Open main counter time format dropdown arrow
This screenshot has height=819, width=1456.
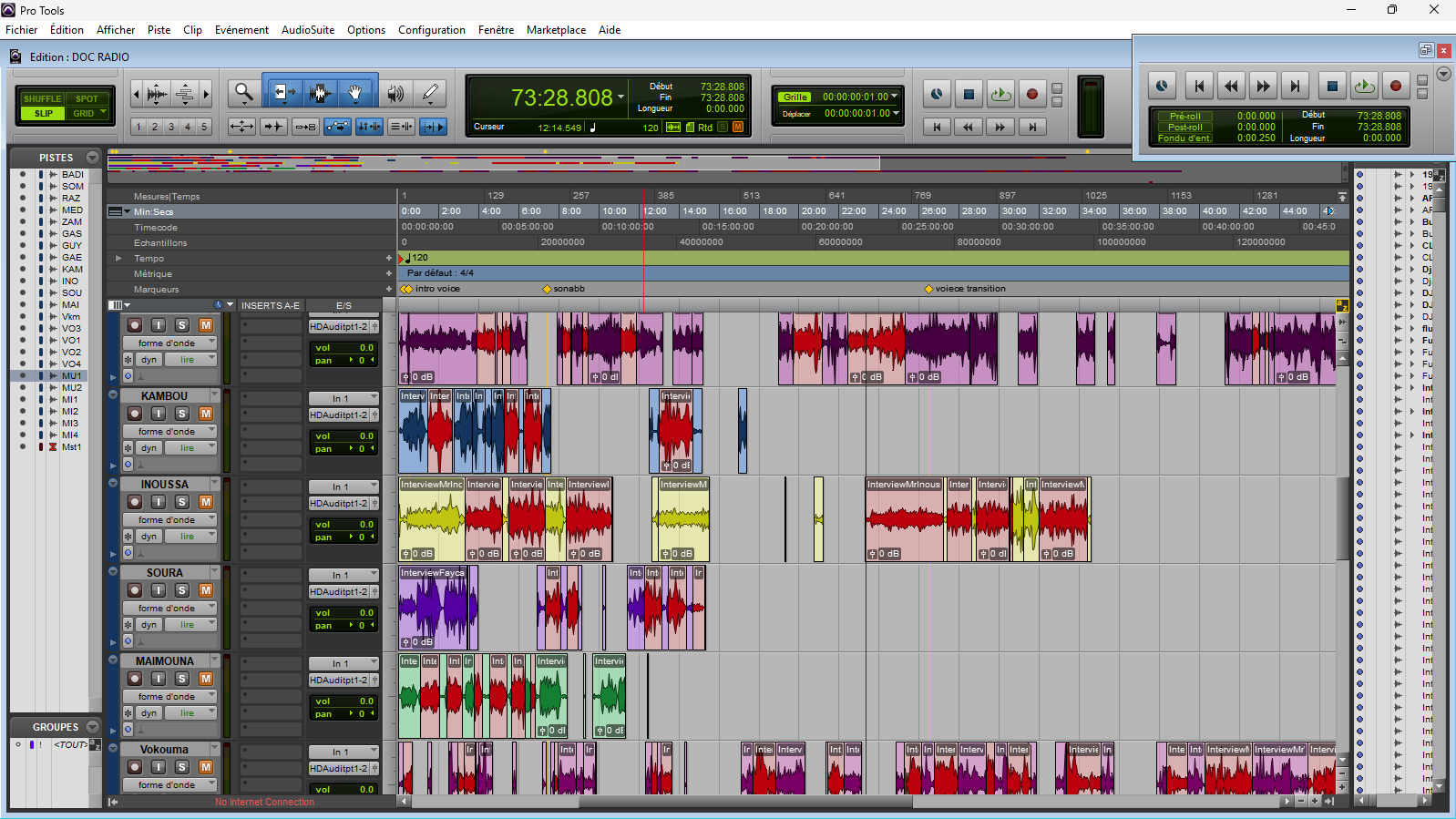[x=621, y=97]
